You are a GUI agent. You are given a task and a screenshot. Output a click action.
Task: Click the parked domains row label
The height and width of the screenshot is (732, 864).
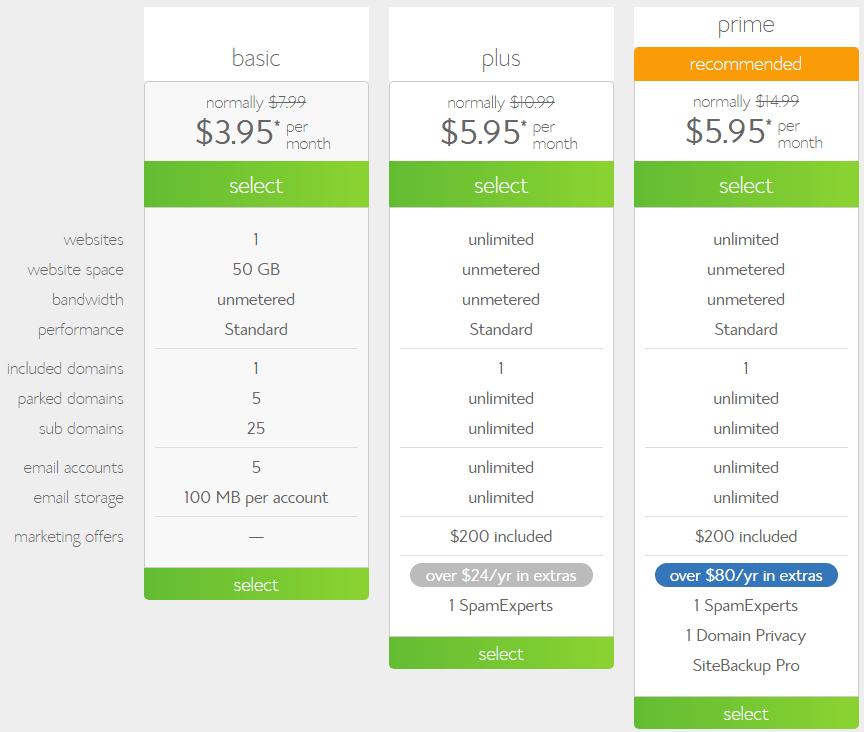coord(71,399)
